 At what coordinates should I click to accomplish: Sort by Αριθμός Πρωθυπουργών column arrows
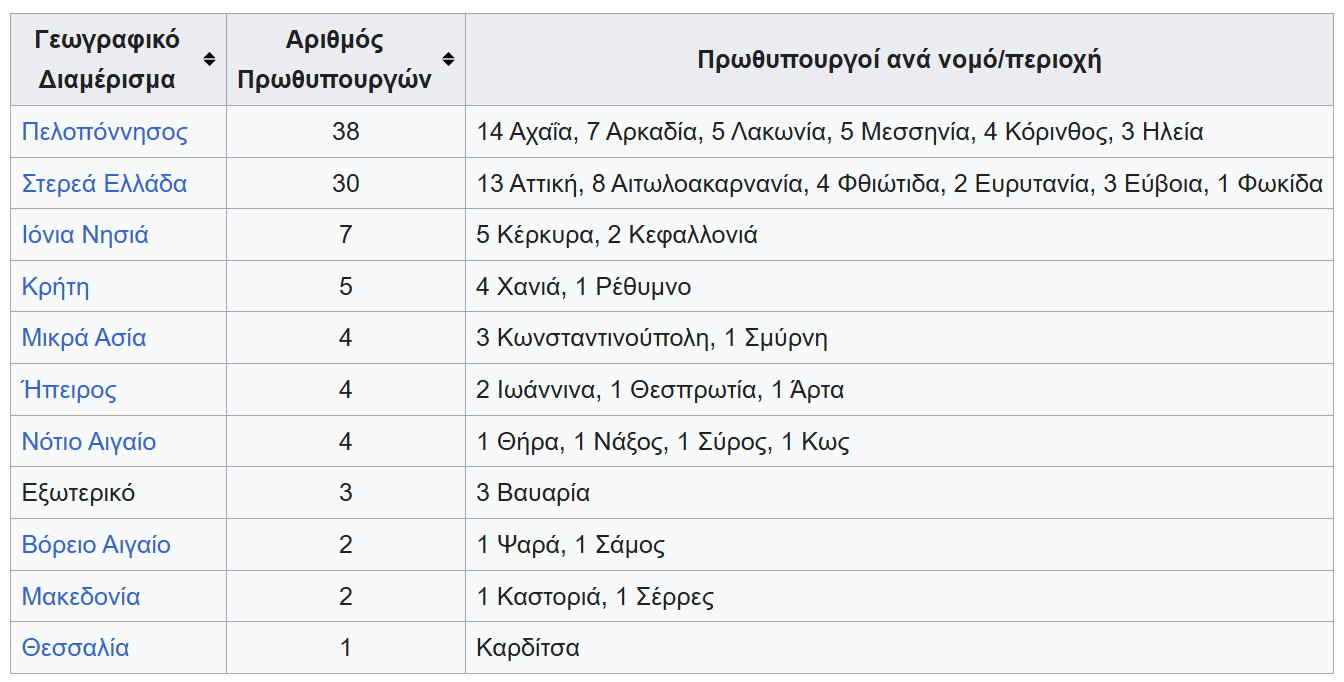[x=448, y=60]
